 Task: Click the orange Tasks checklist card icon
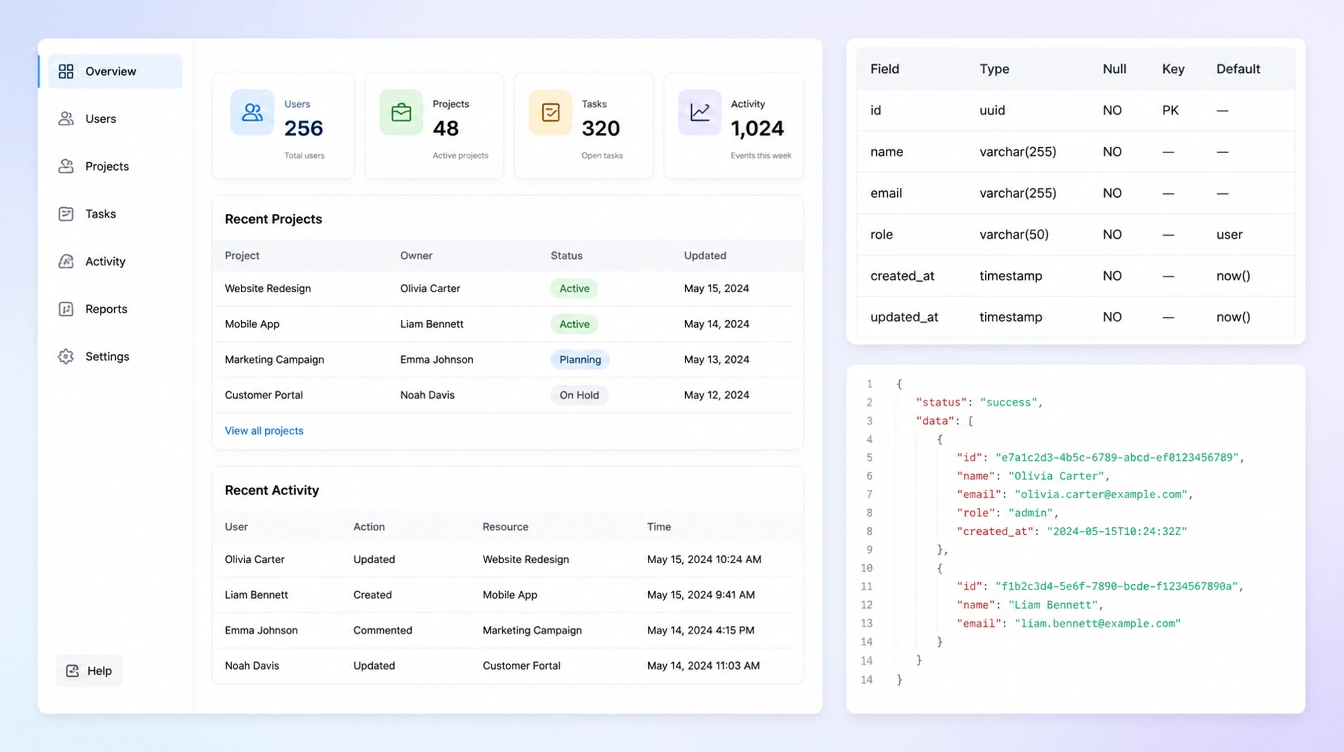point(550,113)
